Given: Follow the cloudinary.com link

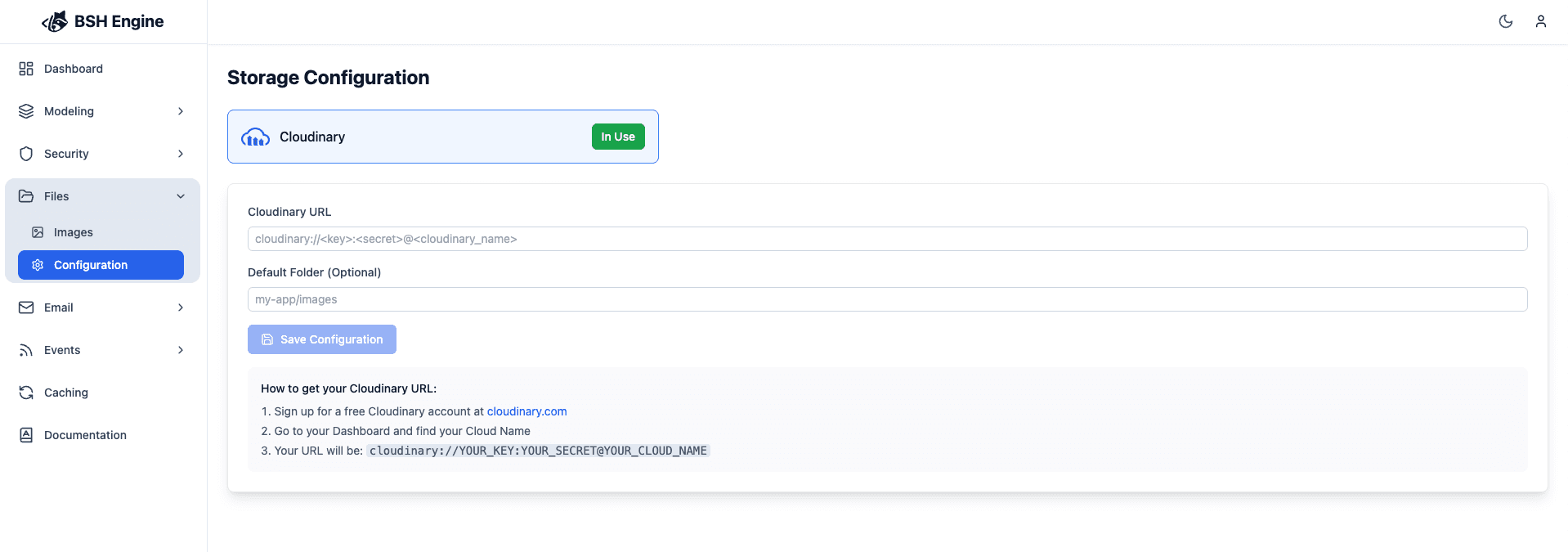Looking at the screenshot, I should tap(526, 411).
